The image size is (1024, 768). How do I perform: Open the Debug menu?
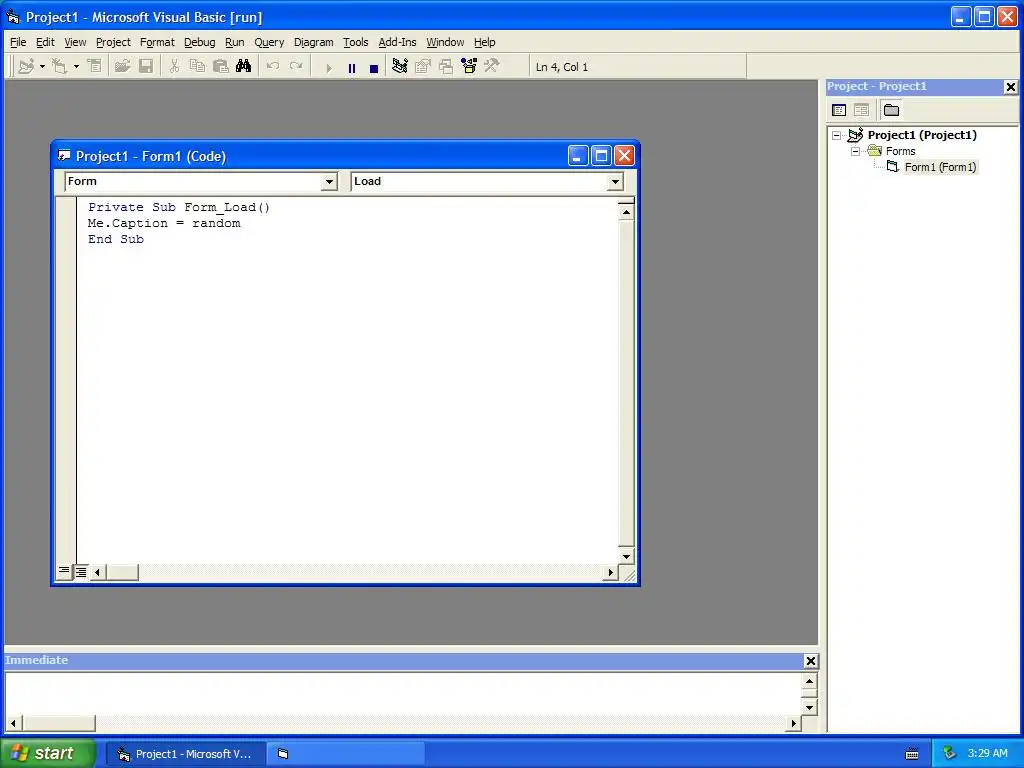199,42
